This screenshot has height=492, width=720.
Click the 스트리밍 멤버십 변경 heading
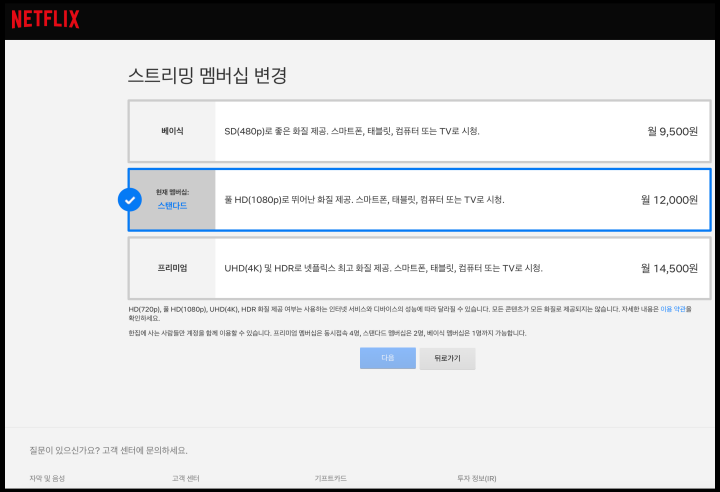pos(207,75)
